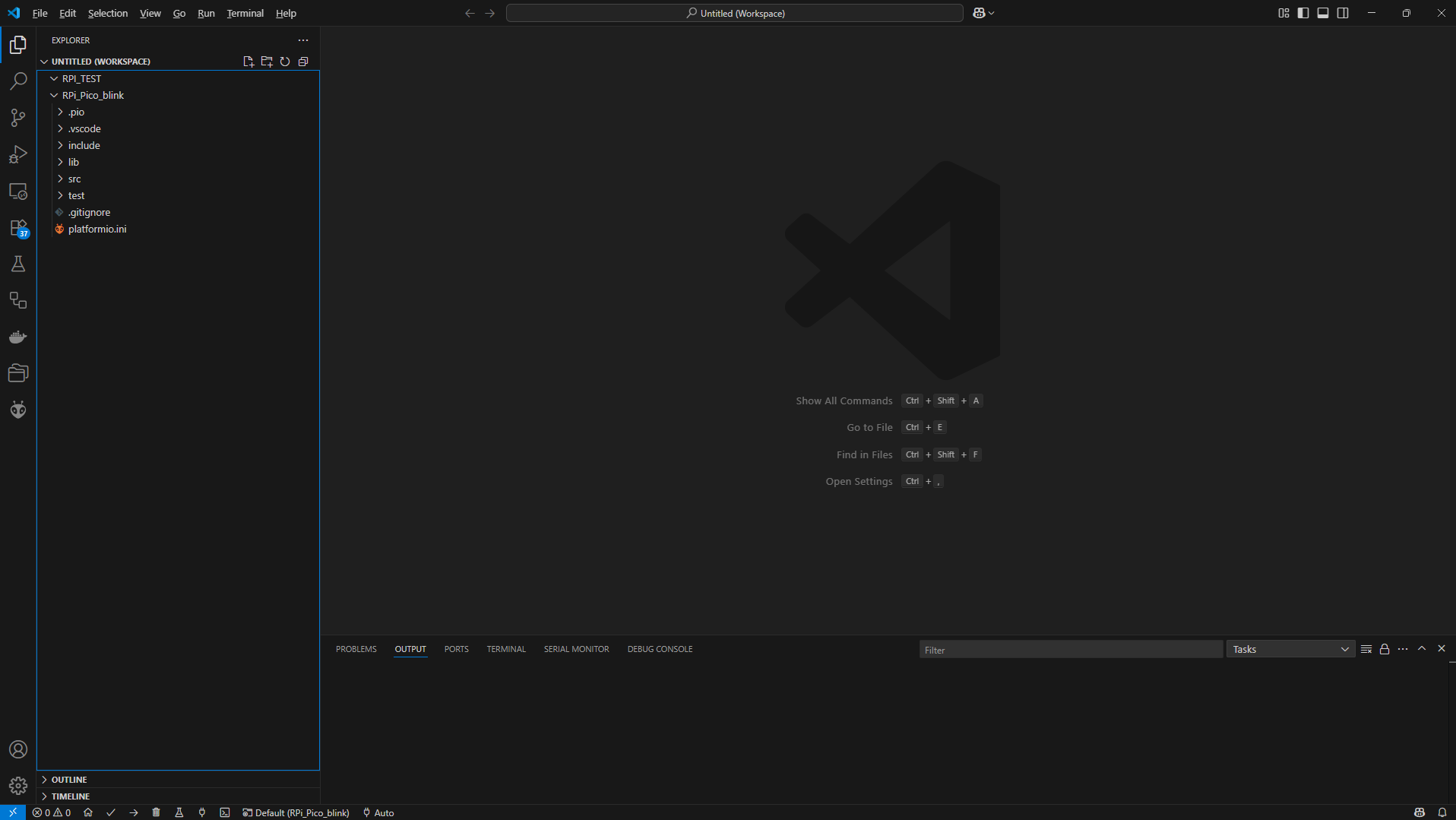This screenshot has height=820, width=1456.
Task: Open notifications bell in status bar
Action: [x=1442, y=812]
